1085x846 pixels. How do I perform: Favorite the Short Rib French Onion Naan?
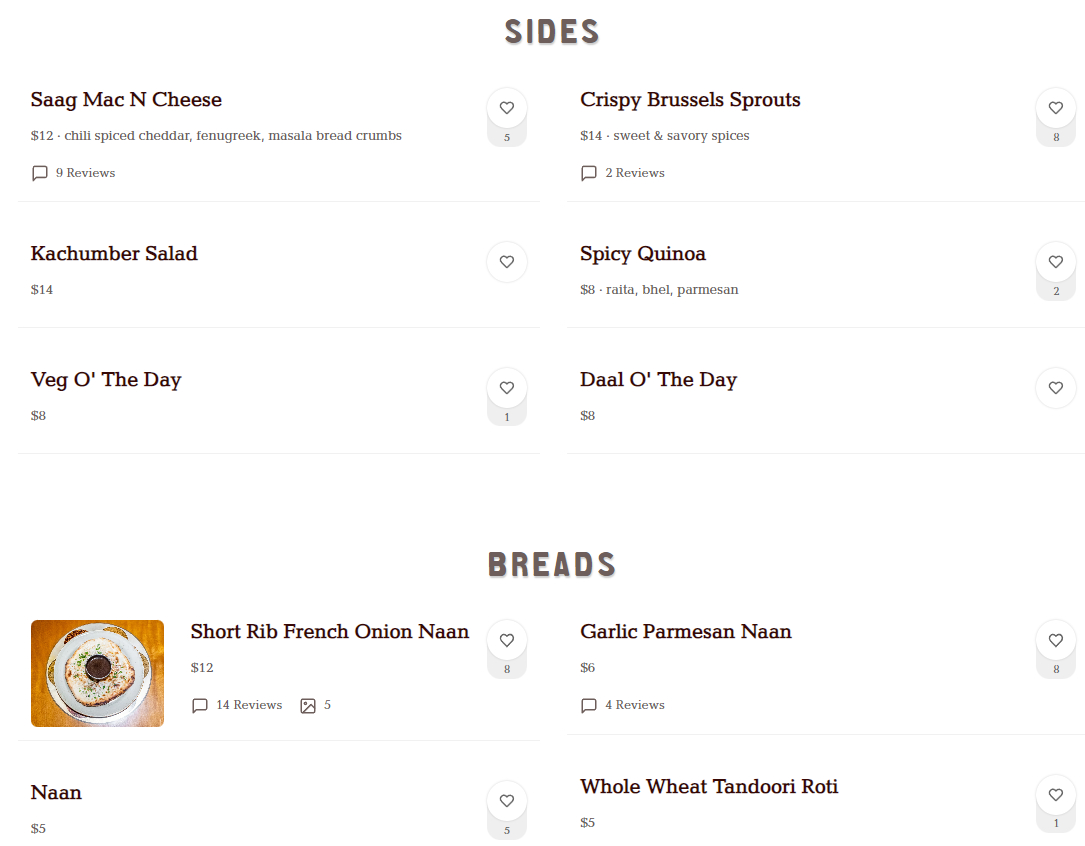coord(506,640)
